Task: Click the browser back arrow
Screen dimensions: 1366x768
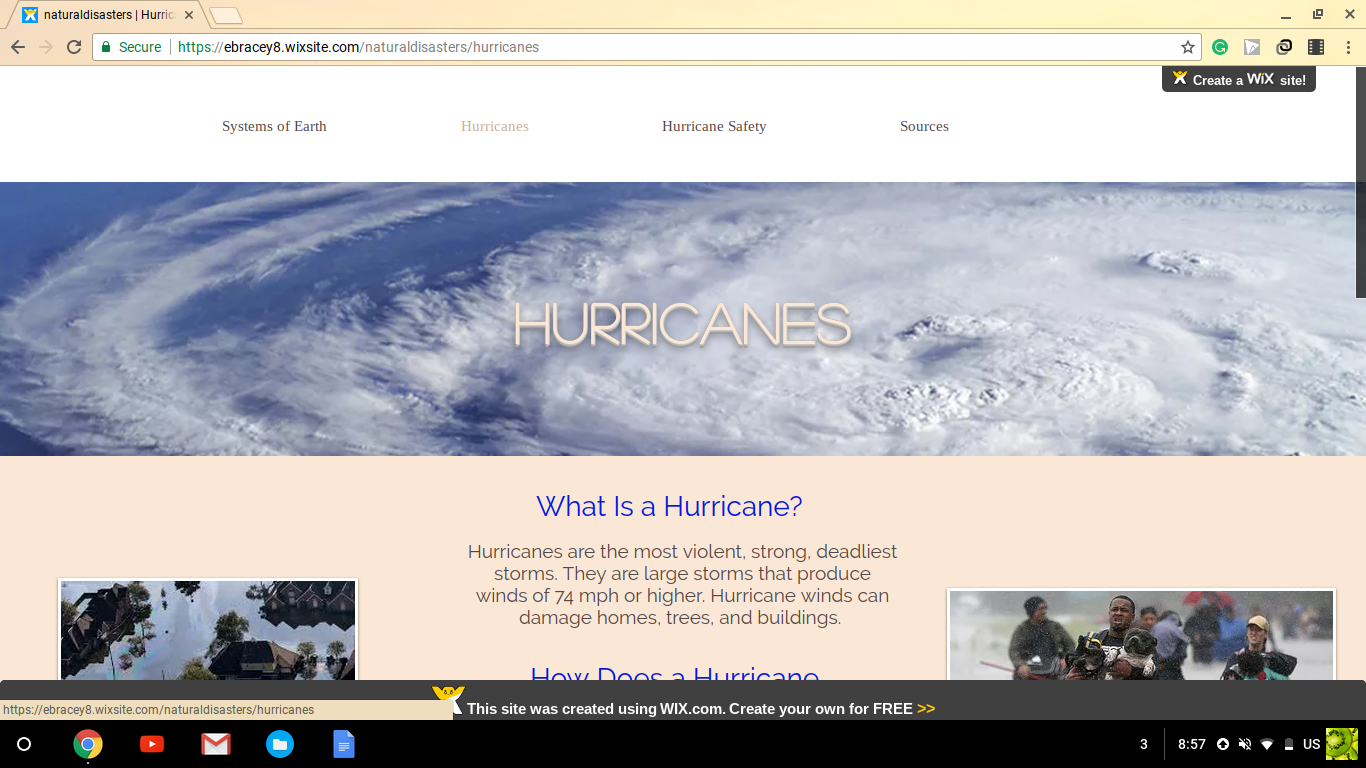Action: [18, 47]
